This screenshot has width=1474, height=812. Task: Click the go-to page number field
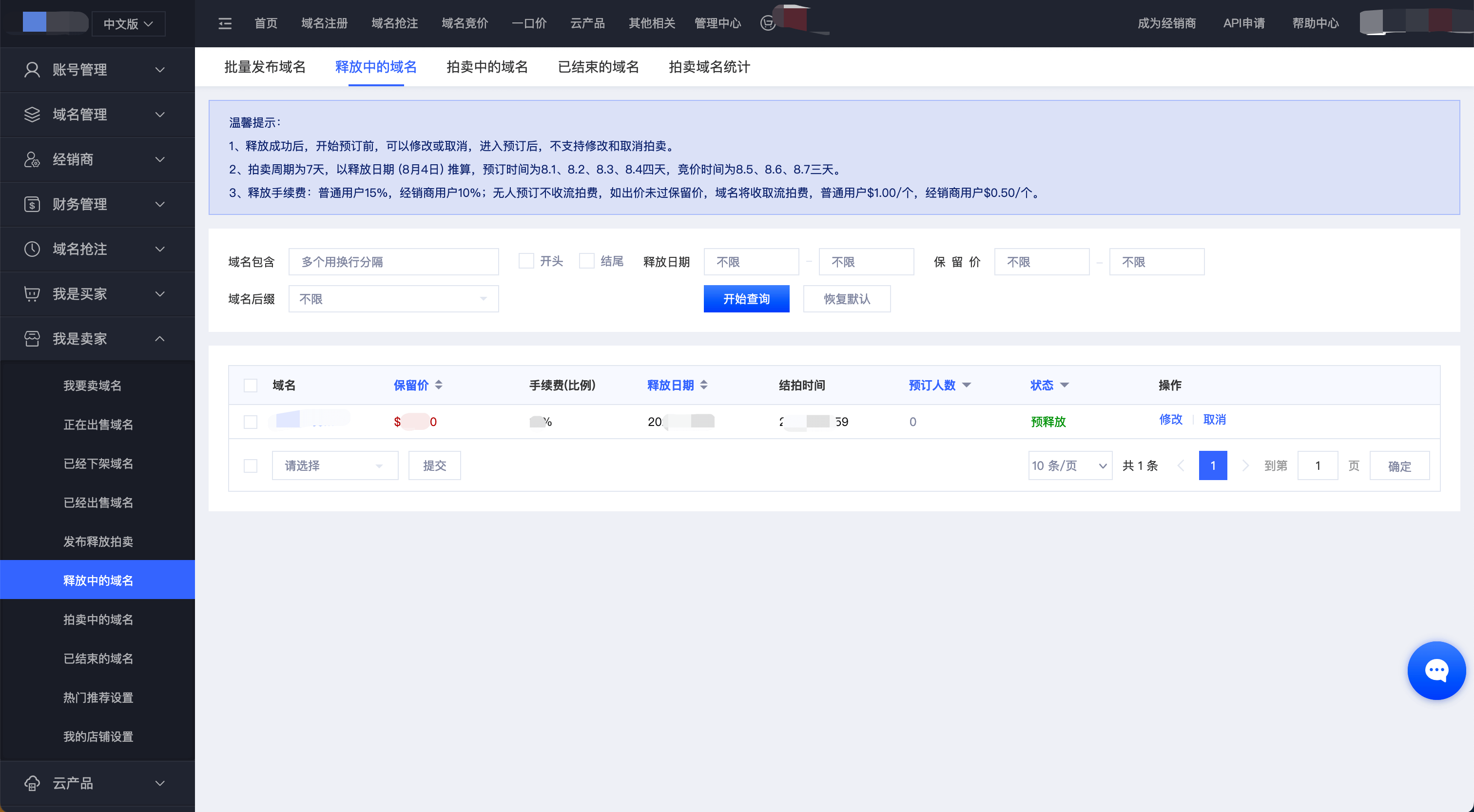(1318, 466)
